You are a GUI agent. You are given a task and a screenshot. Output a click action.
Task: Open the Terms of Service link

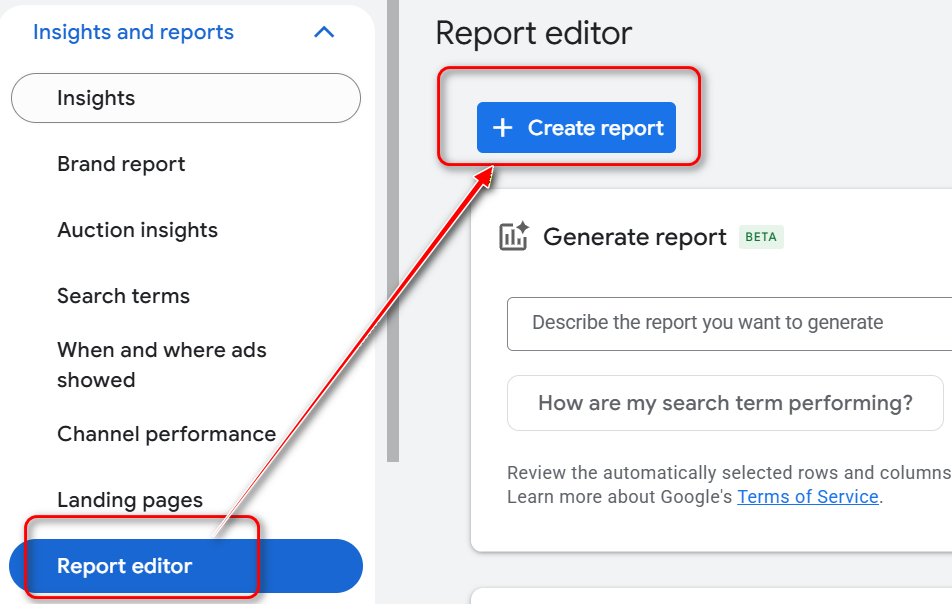click(808, 497)
